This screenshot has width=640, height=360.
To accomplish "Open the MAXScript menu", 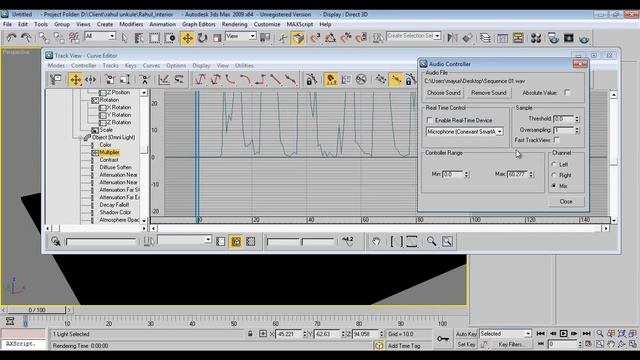I will (300, 24).
